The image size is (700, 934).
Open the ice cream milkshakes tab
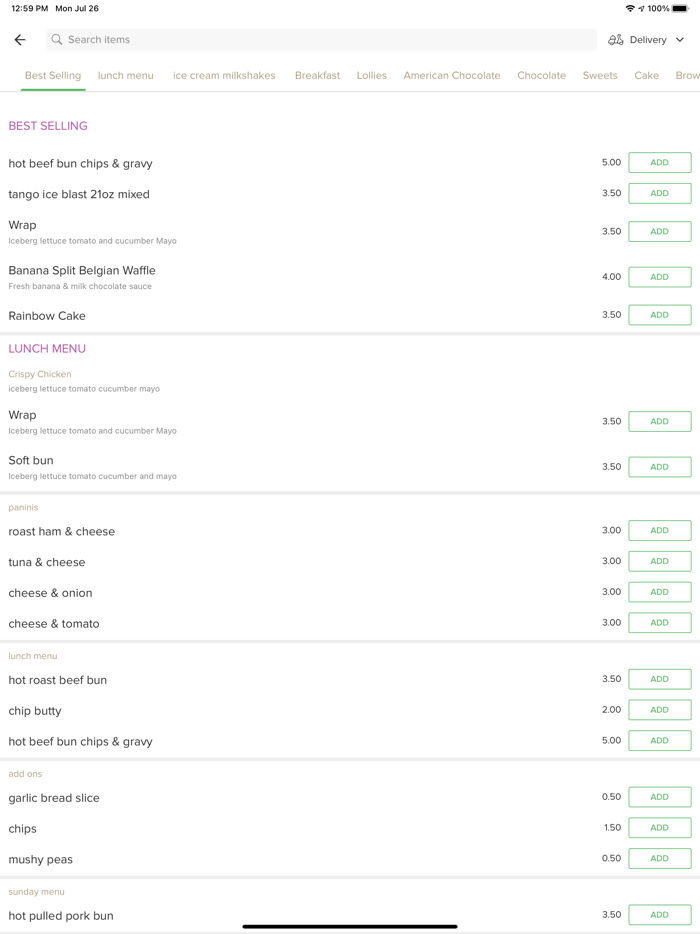coord(224,76)
